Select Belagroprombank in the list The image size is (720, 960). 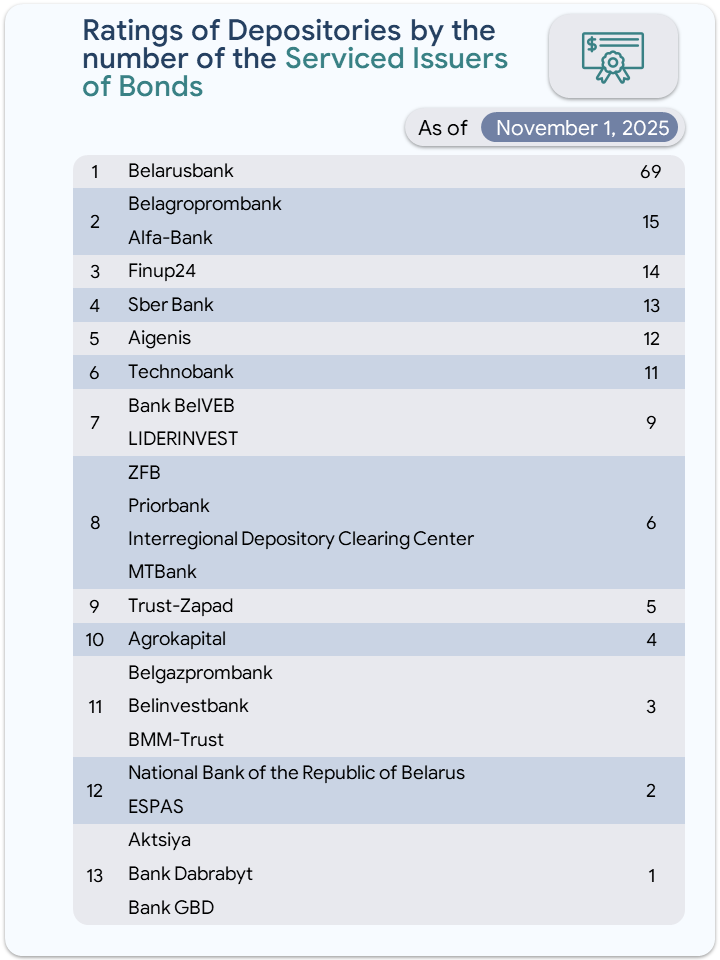click(205, 204)
